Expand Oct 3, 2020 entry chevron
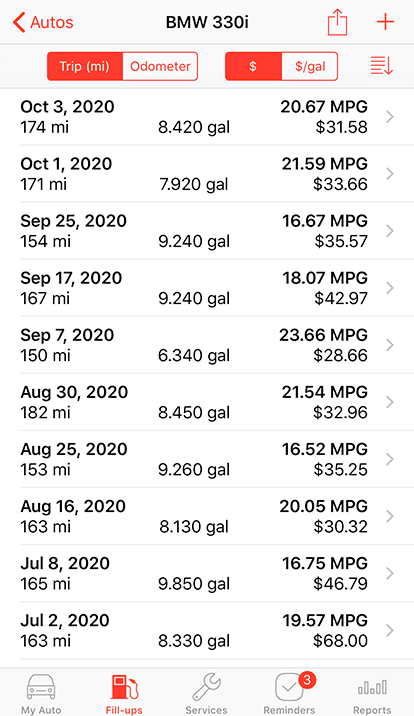Screen dimensions: 414x716 (389, 117)
